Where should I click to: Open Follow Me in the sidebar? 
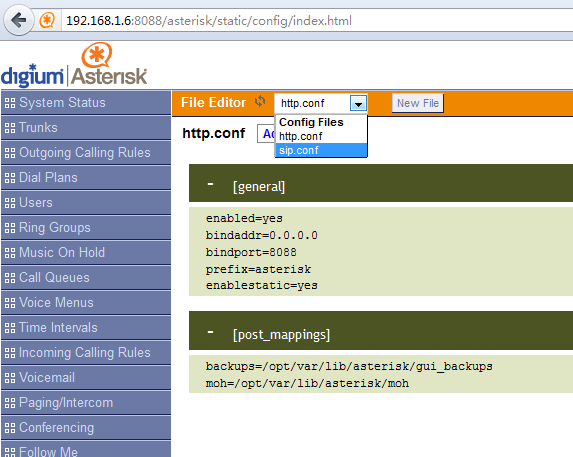[86, 449]
